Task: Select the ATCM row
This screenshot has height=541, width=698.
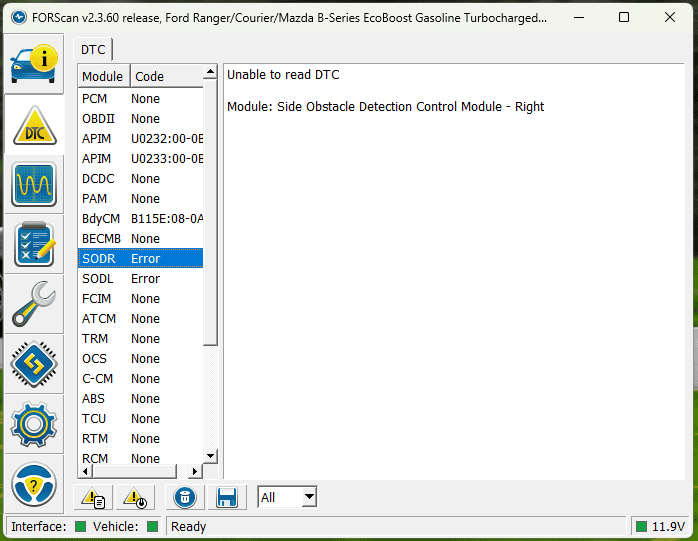Action: (141, 319)
